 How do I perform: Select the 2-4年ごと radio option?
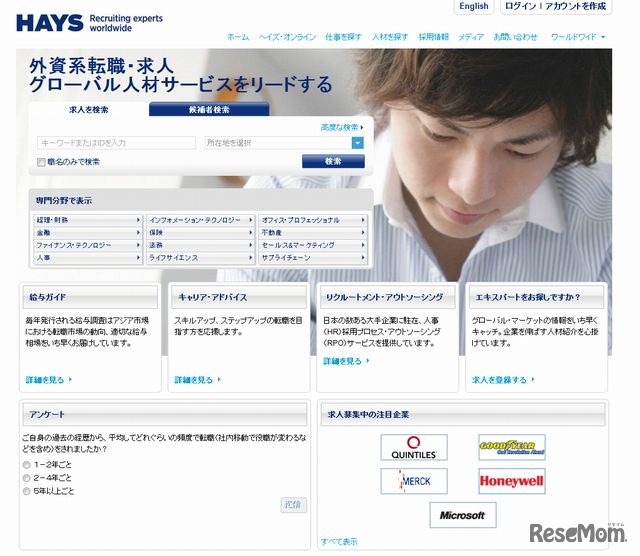click(x=27, y=478)
